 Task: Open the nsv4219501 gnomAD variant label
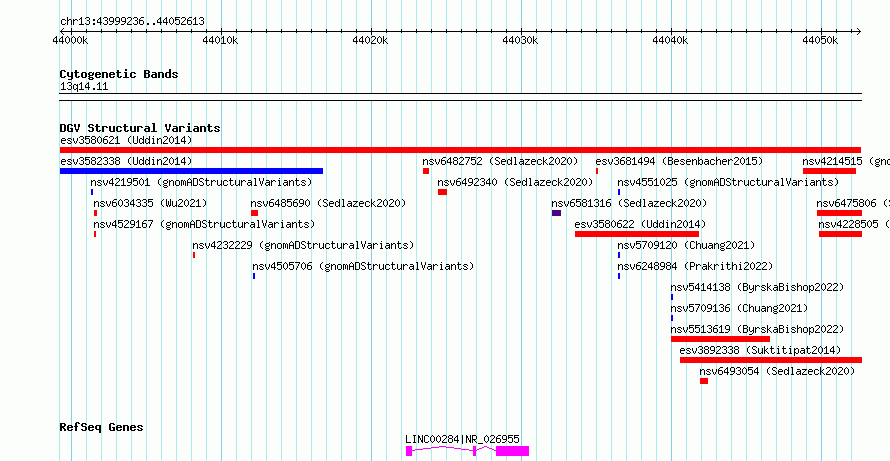pyautogui.click(x=201, y=182)
